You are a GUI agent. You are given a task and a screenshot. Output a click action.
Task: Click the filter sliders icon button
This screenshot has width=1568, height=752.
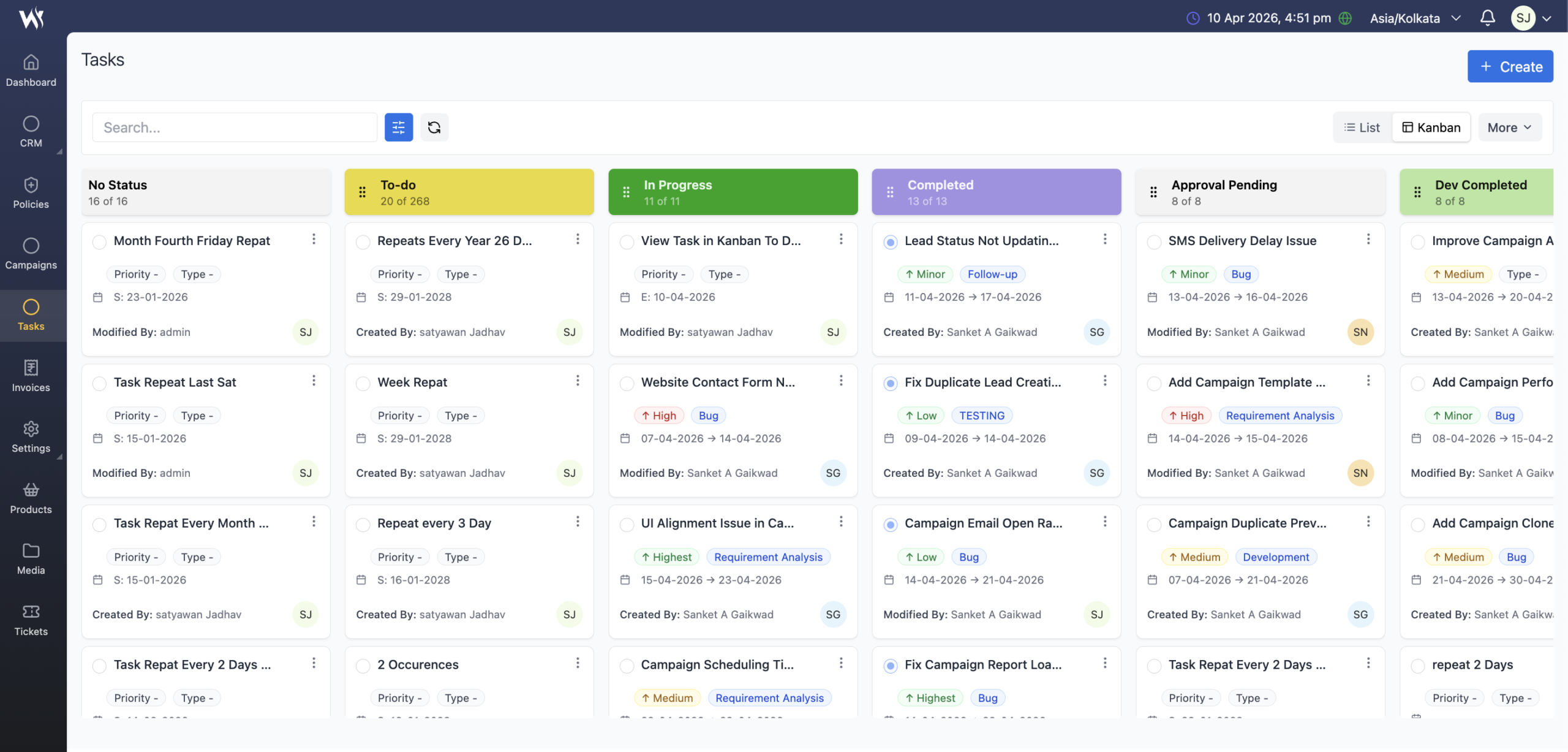[398, 127]
